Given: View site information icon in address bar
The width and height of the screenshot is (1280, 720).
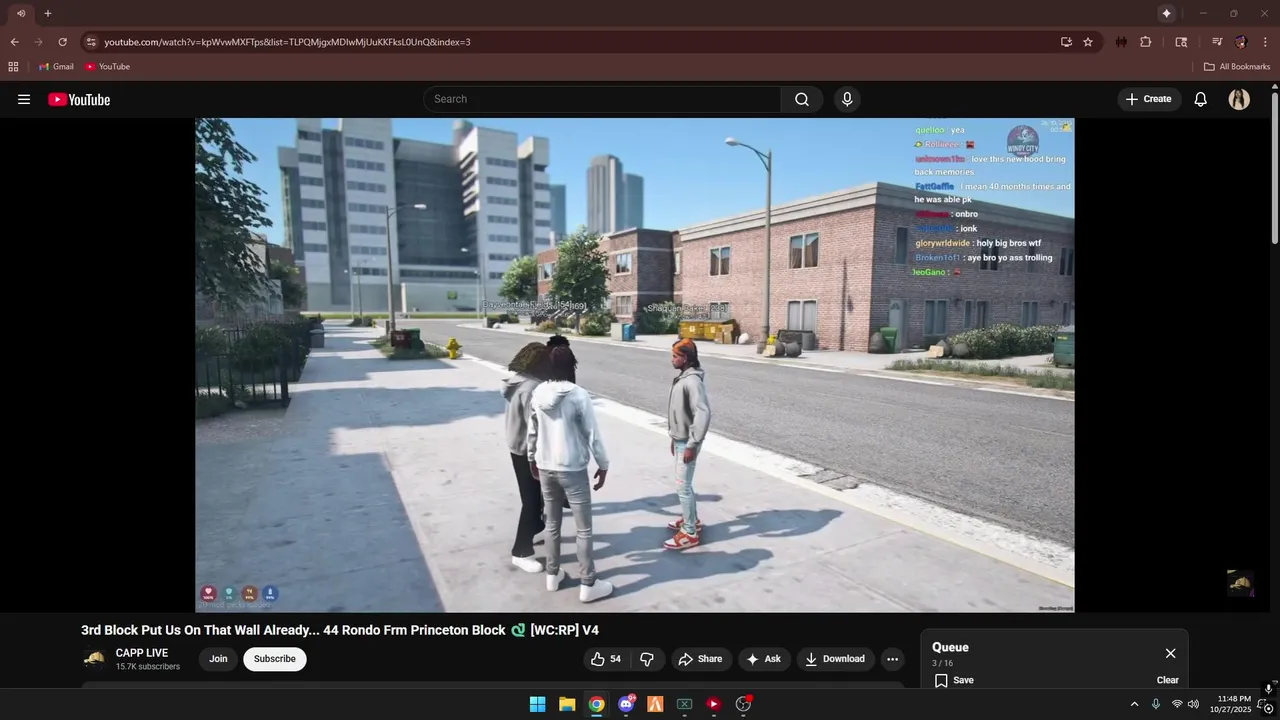Looking at the screenshot, I should click(91, 42).
